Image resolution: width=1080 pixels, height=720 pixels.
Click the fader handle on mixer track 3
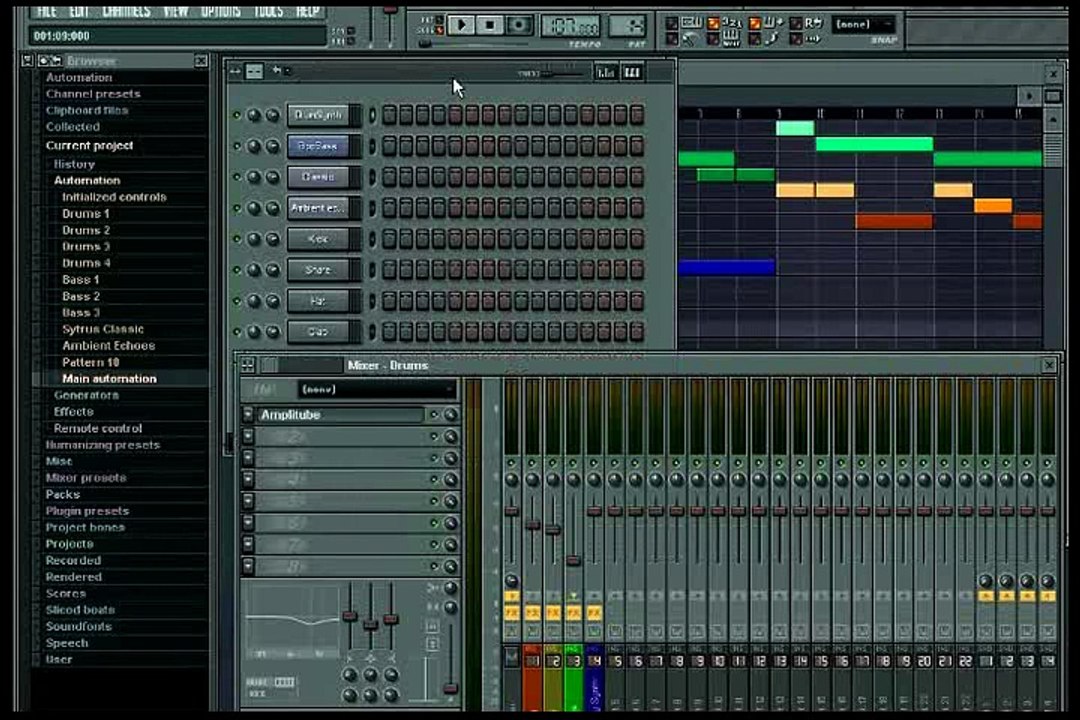tap(573, 561)
